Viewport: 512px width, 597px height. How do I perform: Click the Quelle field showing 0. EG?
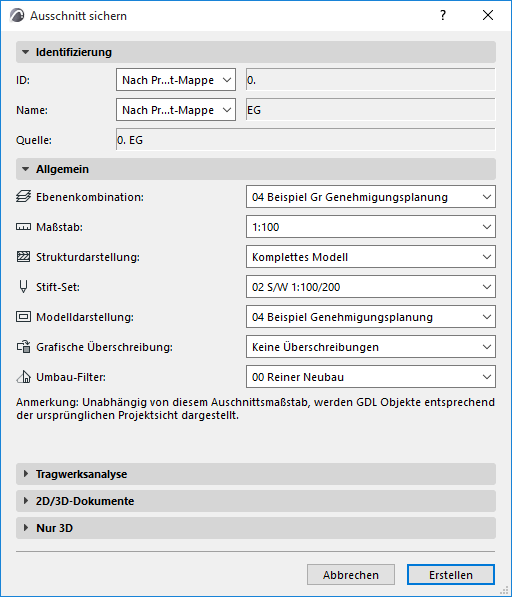306,140
